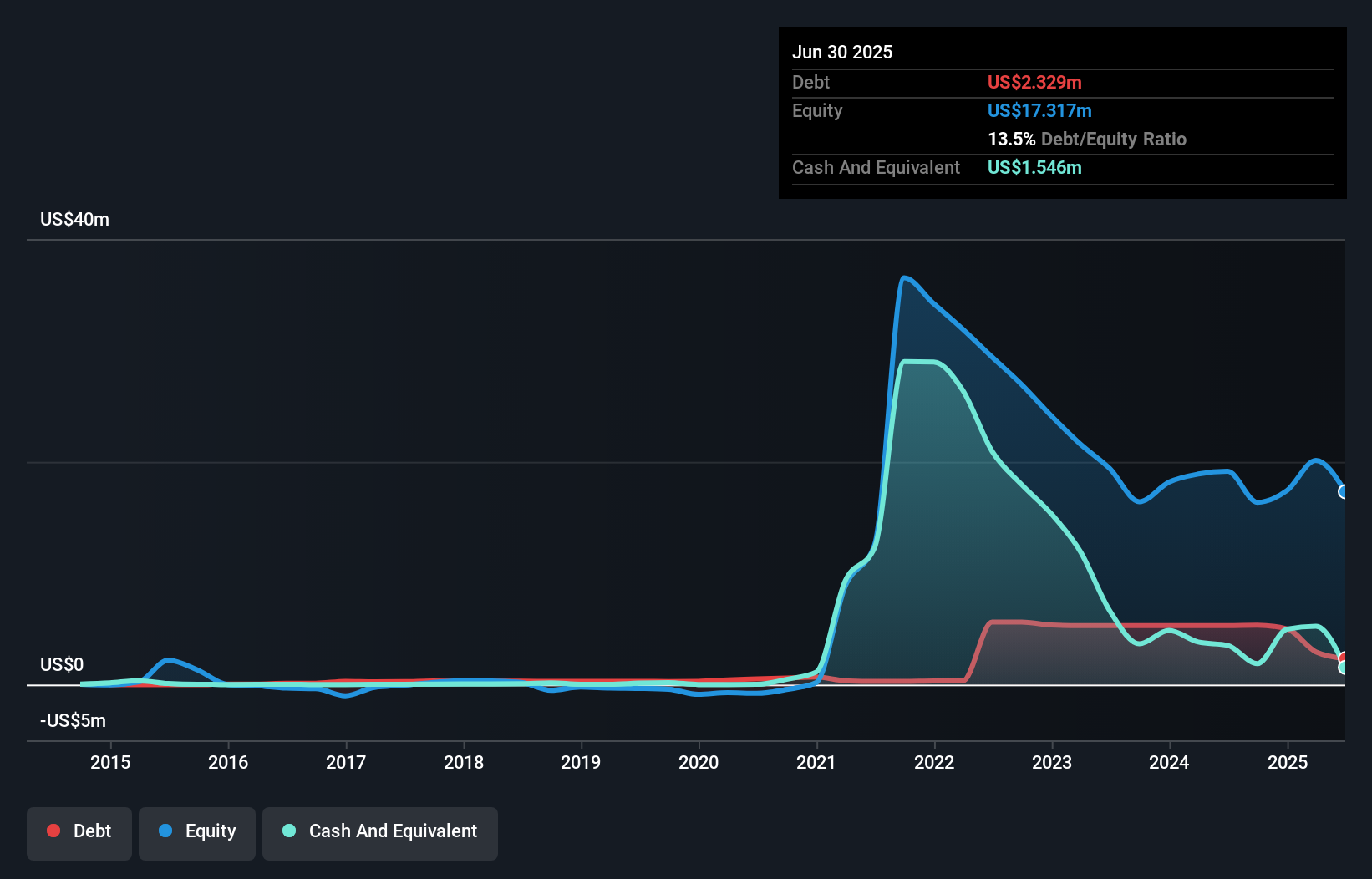Image resolution: width=1372 pixels, height=879 pixels.
Task: Click the US$17.317m Equity value link
Action: point(1039,110)
